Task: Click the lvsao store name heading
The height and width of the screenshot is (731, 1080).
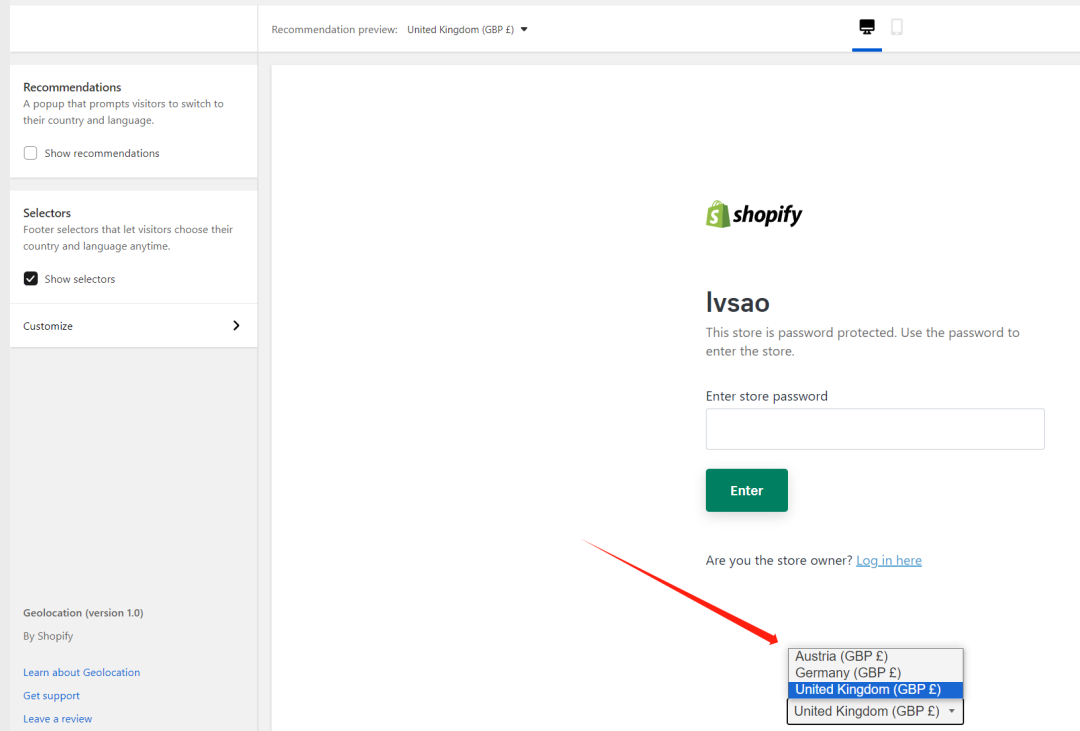Action: click(738, 302)
